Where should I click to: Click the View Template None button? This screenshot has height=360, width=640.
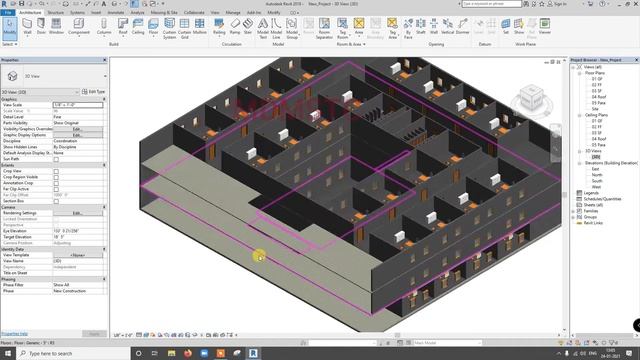coord(78,255)
